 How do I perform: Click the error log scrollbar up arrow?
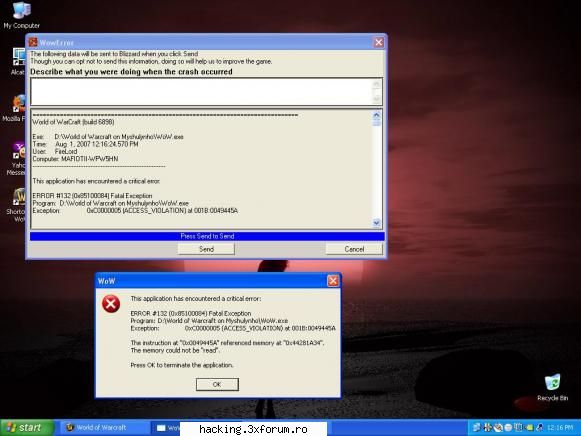tap(376, 115)
